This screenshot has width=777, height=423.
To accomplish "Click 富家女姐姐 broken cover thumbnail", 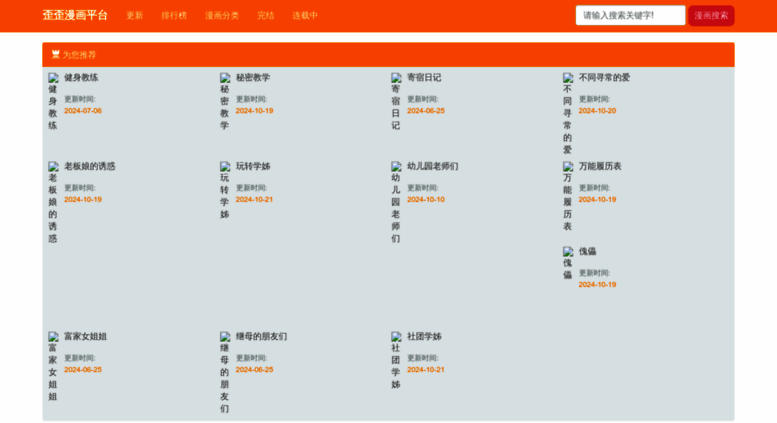I will (53, 367).
